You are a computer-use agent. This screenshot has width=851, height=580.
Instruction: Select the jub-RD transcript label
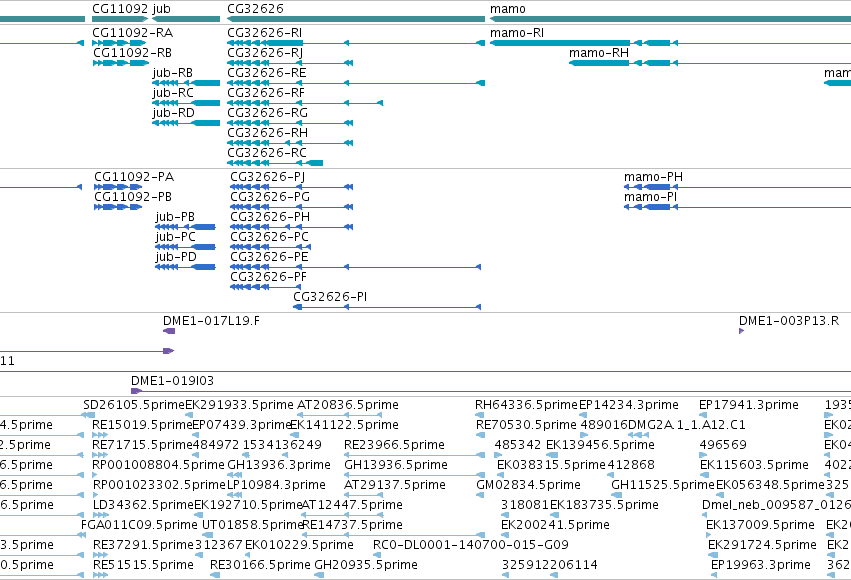pos(173,113)
